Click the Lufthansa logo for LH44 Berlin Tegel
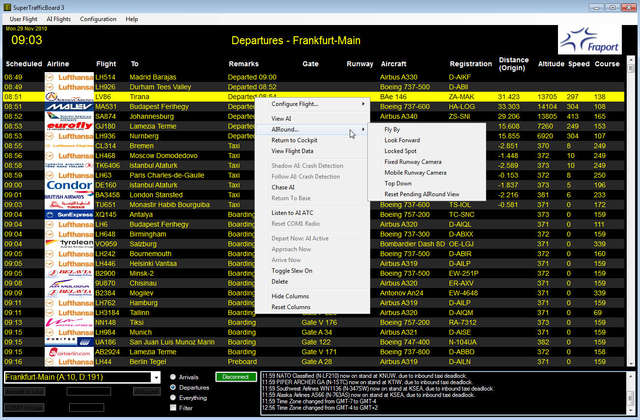The height and width of the screenshot is (420, 640). (69, 362)
